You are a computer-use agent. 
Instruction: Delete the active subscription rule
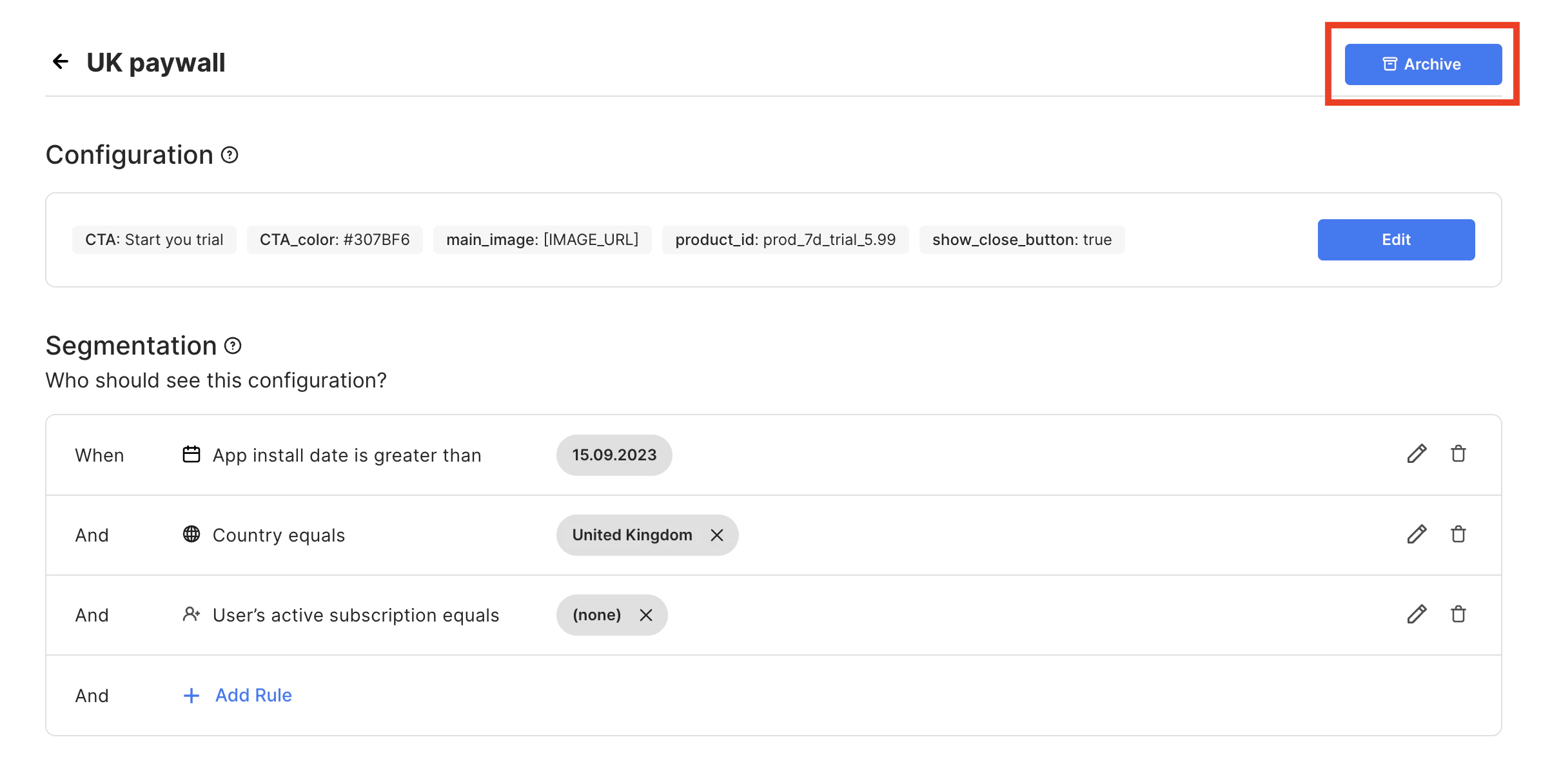[1458, 614]
